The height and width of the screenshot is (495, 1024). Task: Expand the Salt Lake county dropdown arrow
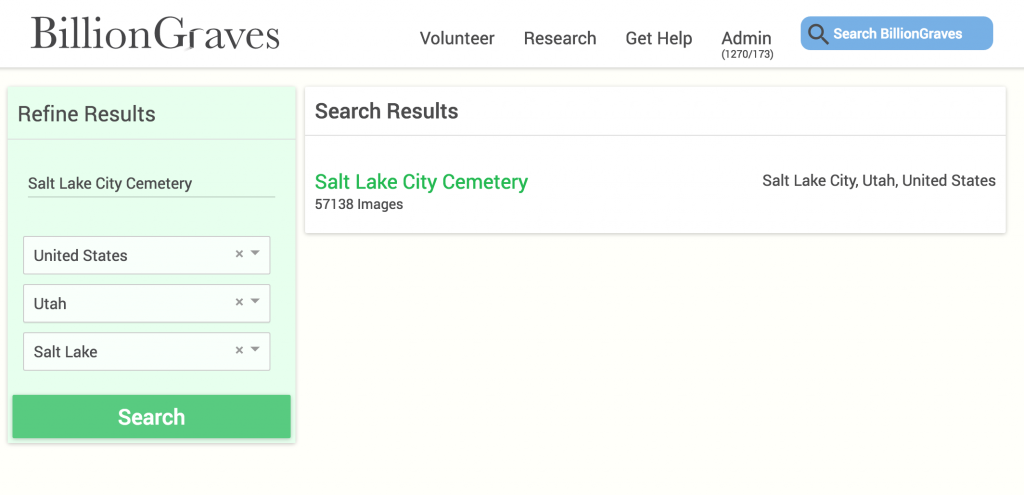click(x=255, y=350)
